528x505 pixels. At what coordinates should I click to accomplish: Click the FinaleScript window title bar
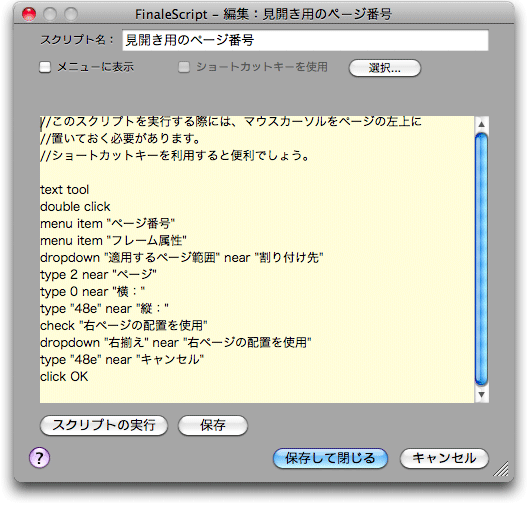point(264,14)
